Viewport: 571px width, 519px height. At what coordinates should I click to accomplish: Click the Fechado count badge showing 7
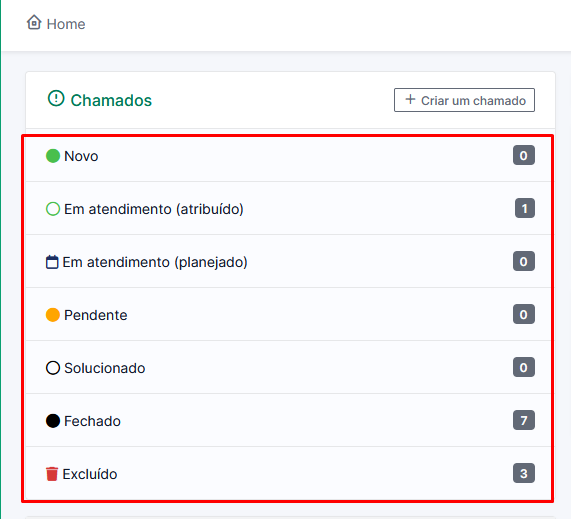524,420
